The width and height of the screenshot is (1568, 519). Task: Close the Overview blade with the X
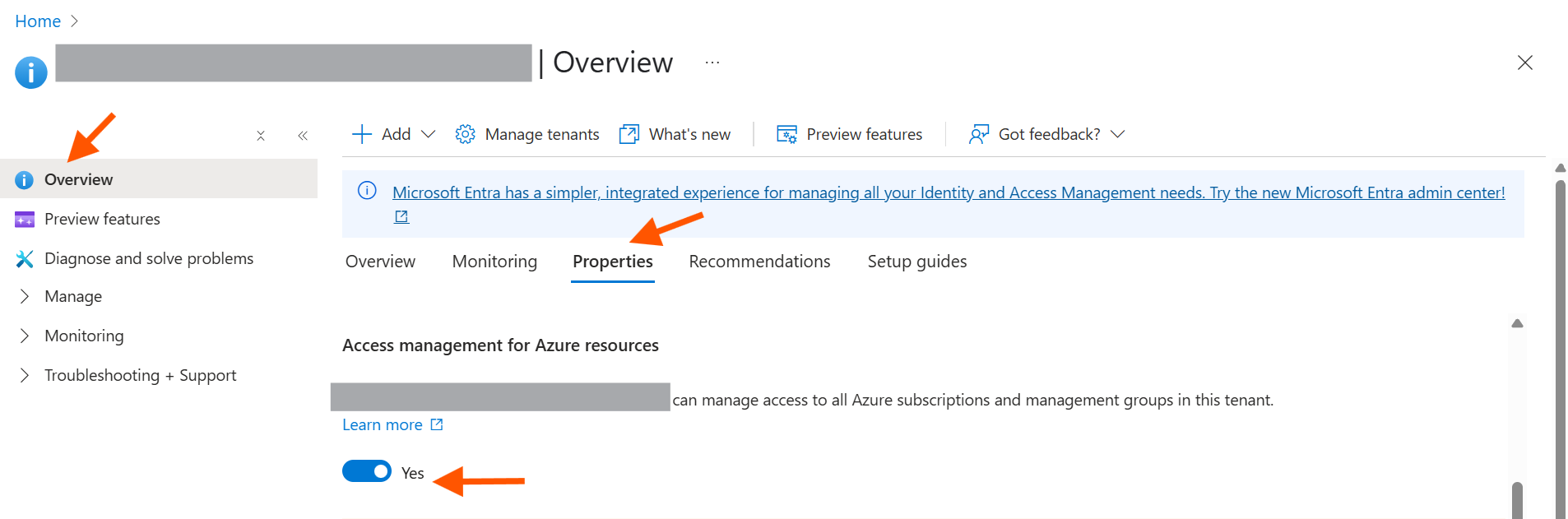pyautogui.click(x=1524, y=63)
